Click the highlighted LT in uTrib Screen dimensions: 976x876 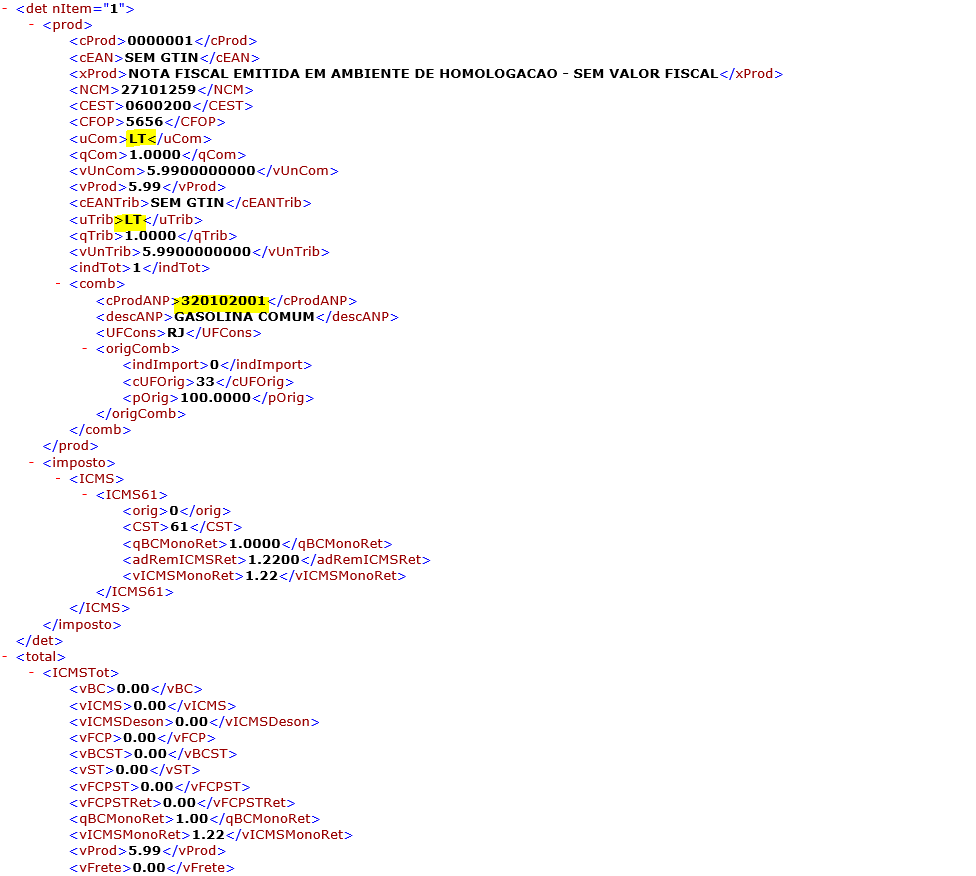pos(133,220)
